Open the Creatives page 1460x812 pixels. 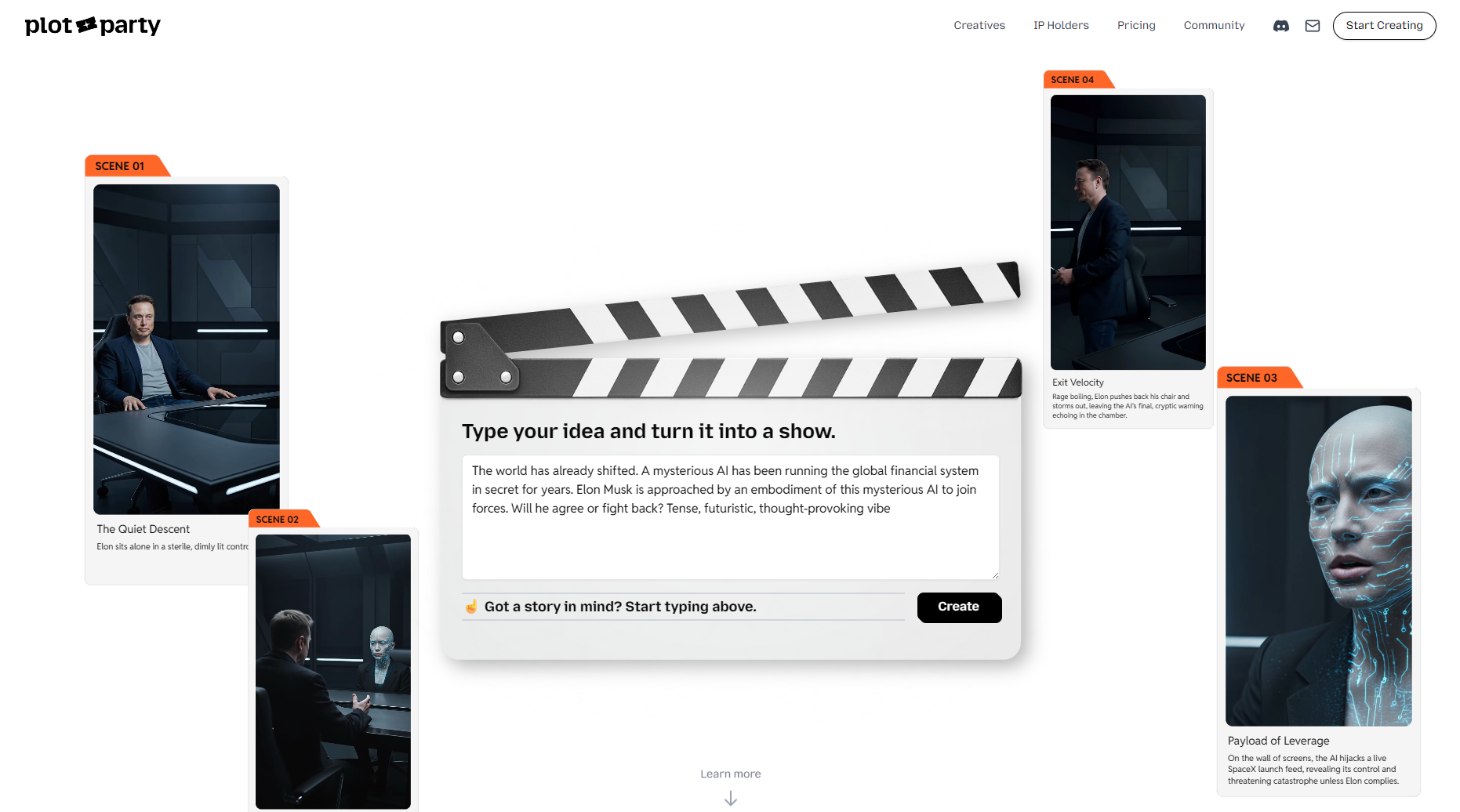979,25
